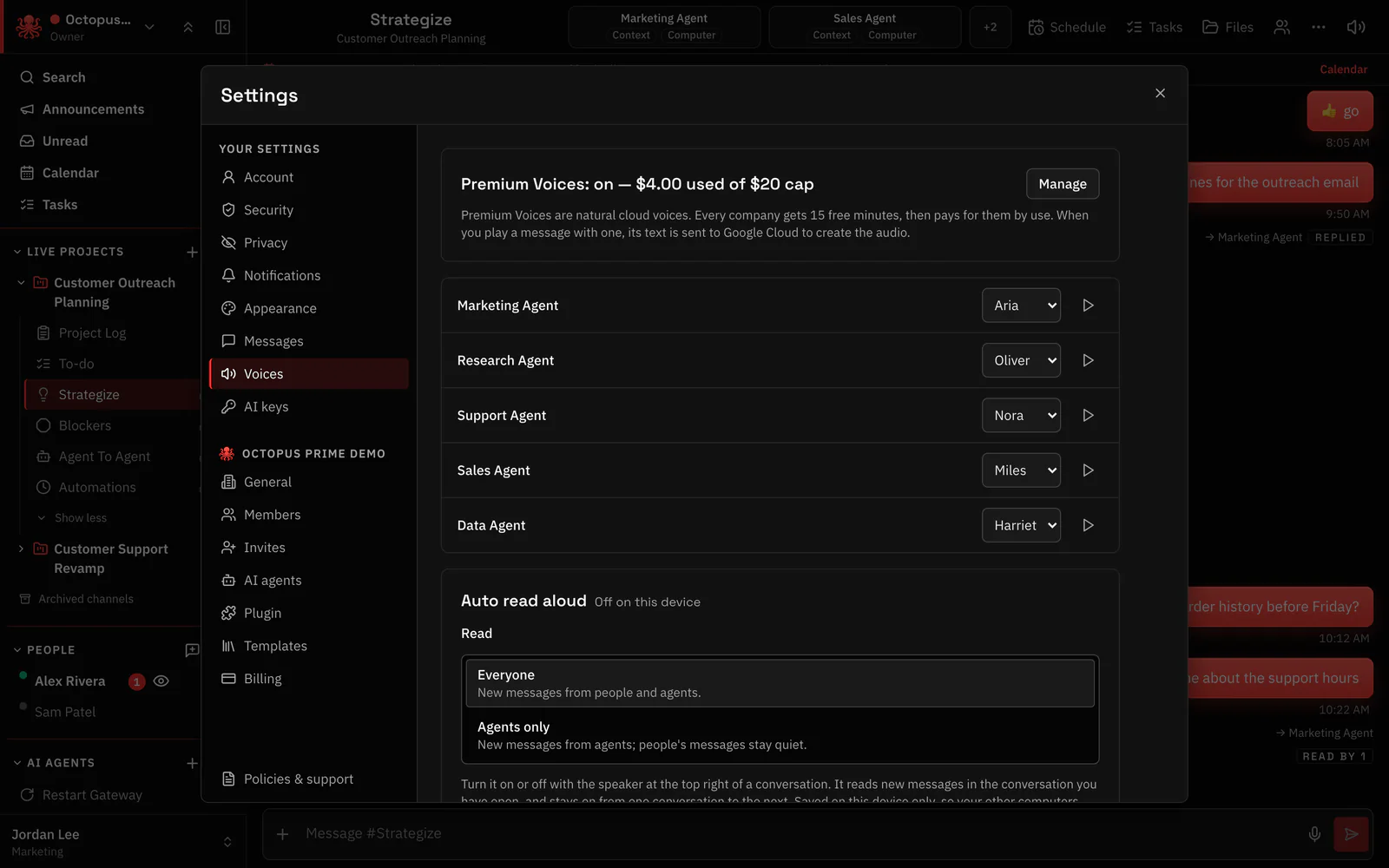The image size is (1389, 868).
Task: Click the microphone icon in message box
Action: (1314, 834)
